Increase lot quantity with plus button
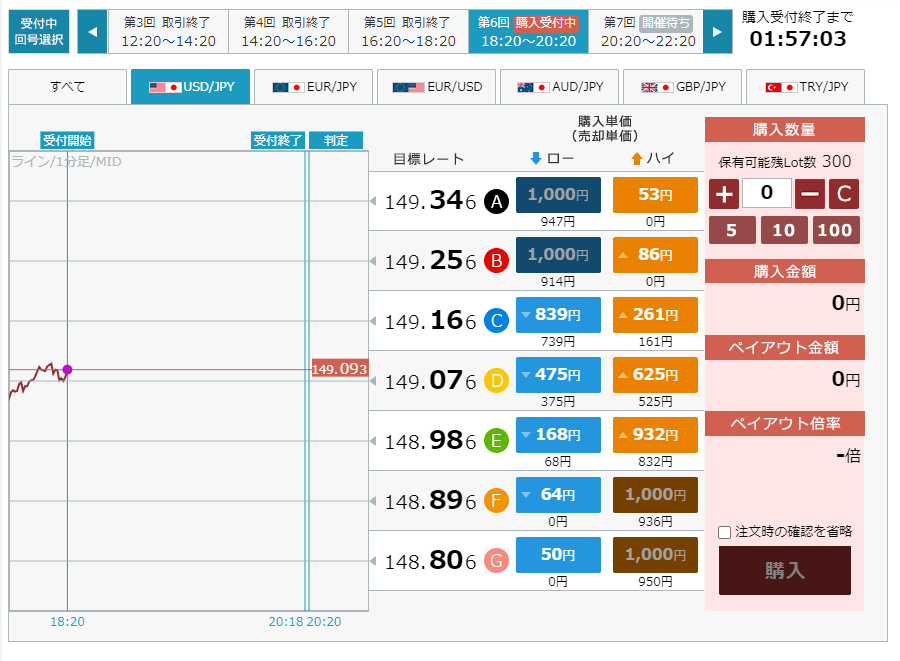This screenshot has width=900, height=661. [x=724, y=194]
